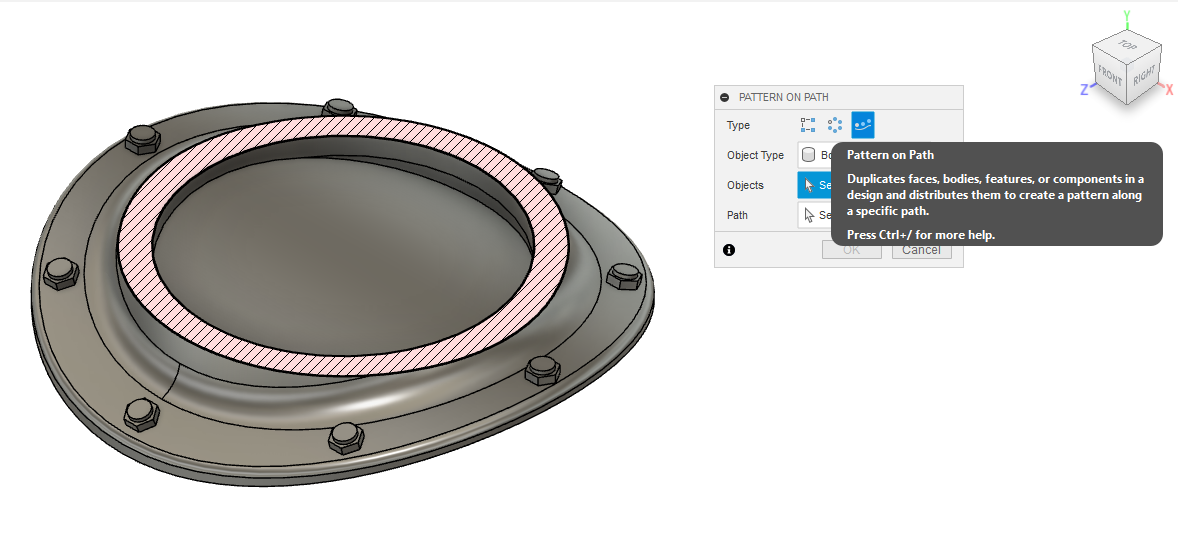Viewport: 1178px width, 547px height.
Task: Select the Circular Pattern type icon
Action: 835,125
